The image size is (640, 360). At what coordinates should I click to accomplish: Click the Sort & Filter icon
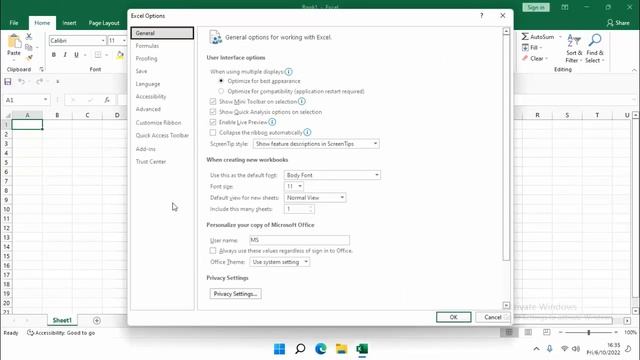574,40
